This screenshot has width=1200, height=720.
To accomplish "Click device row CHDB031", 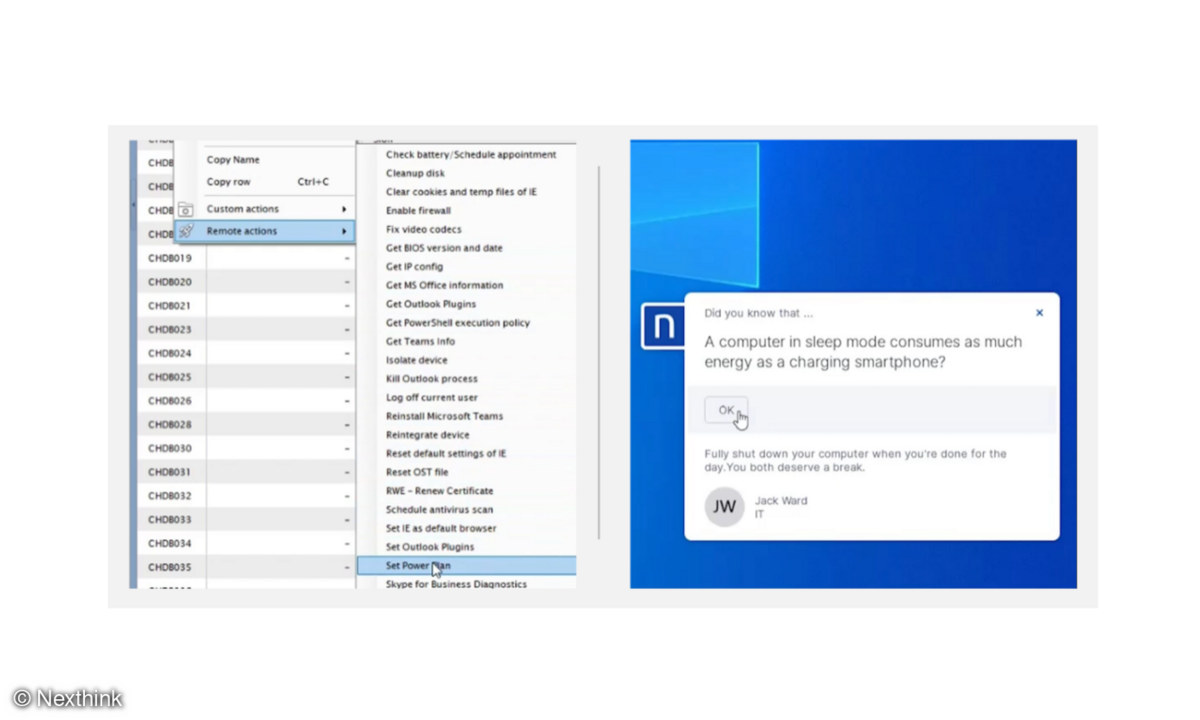I will (x=245, y=472).
